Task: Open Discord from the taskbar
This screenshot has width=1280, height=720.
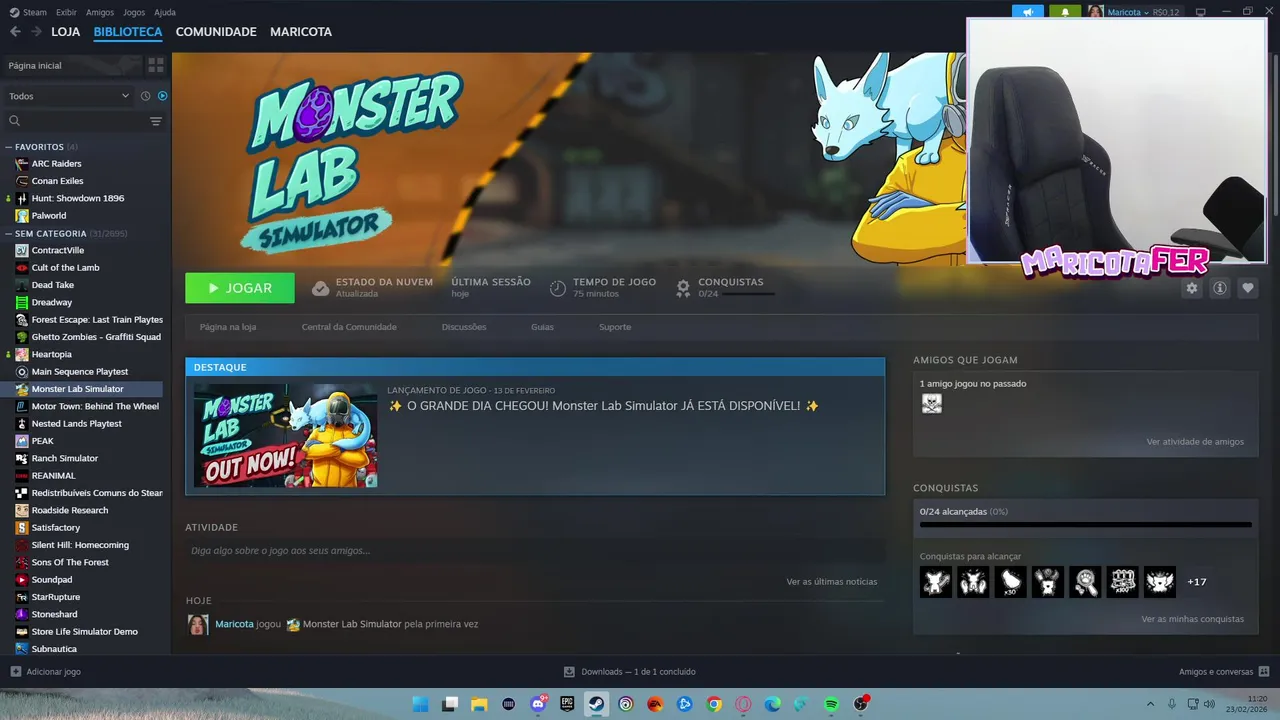Action: (538, 704)
